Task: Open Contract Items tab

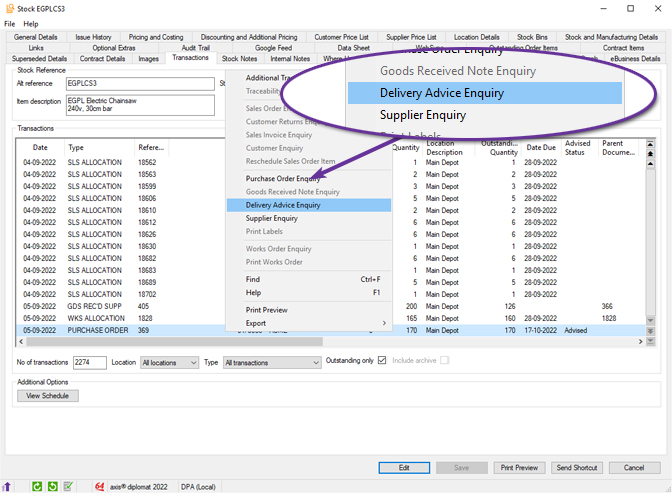Action: pyautogui.click(x=623, y=48)
